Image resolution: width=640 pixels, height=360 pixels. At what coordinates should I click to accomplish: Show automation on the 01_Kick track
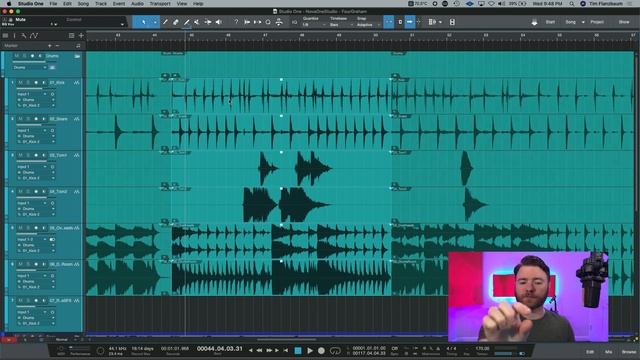pos(76,82)
